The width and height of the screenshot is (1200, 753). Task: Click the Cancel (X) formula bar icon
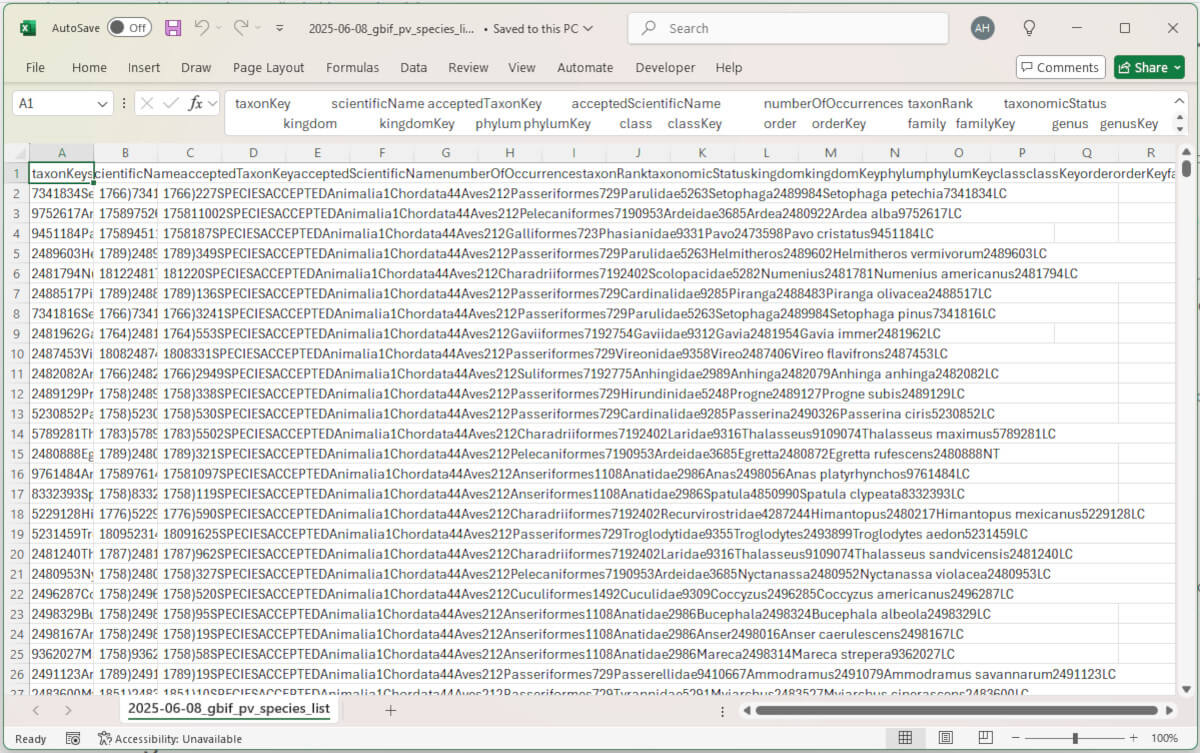146,103
